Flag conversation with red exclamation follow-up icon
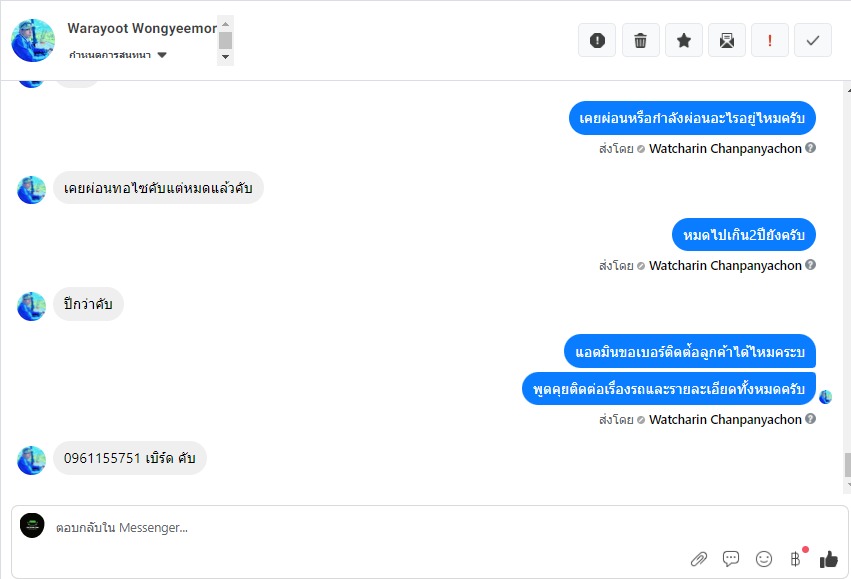The width and height of the screenshot is (851, 579). coord(770,40)
